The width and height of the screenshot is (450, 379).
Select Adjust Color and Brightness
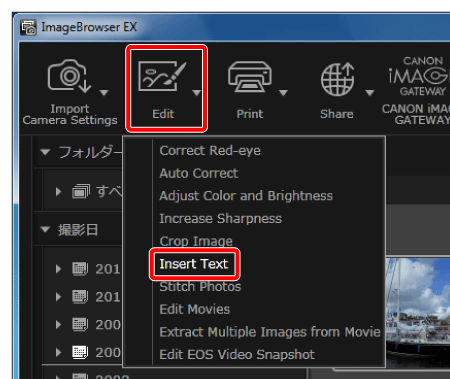pos(246,196)
